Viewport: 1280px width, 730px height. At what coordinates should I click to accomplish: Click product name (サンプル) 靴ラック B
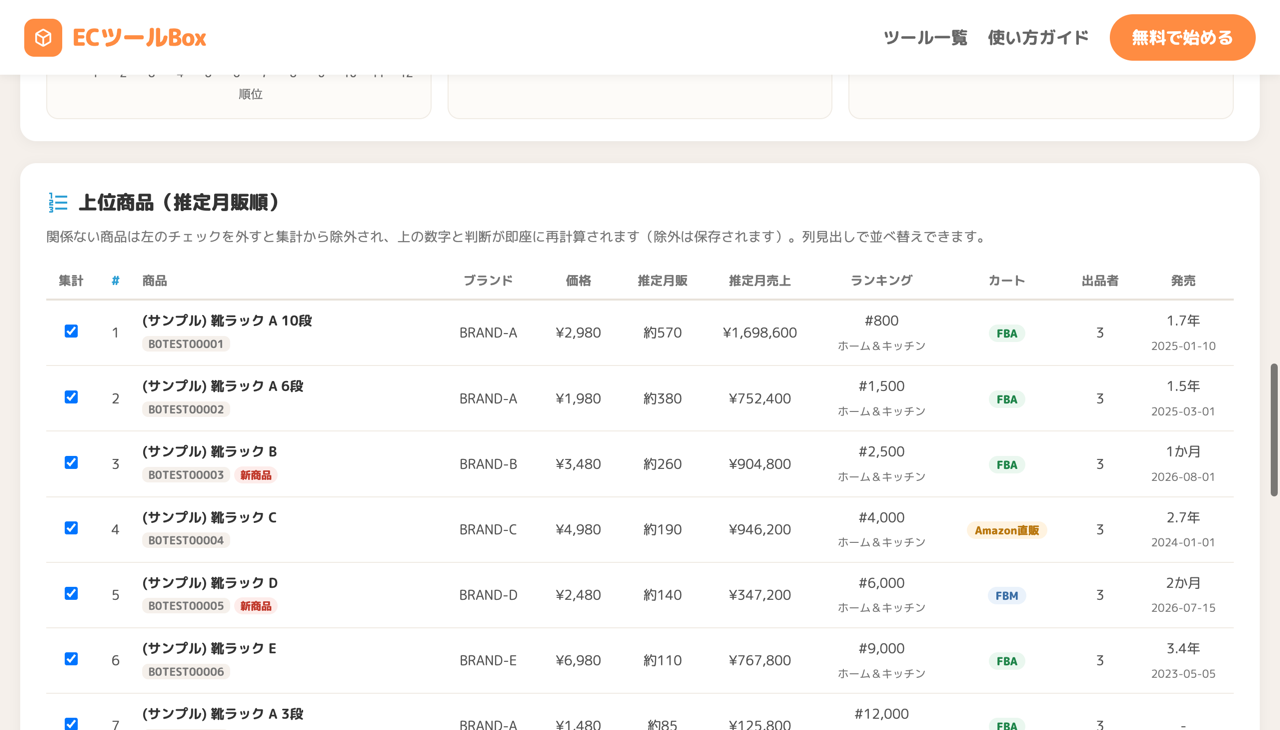[x=209, y=452]
